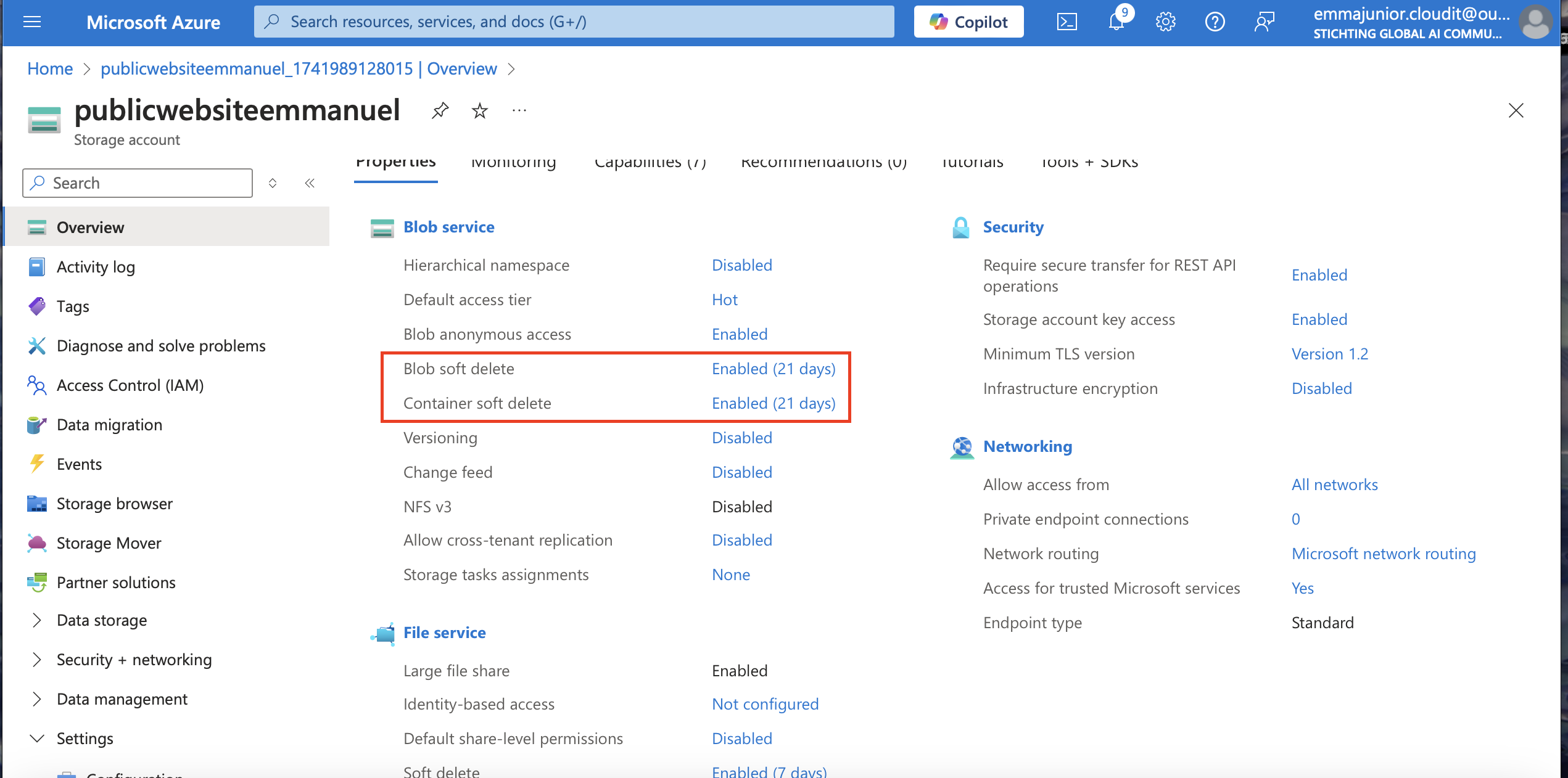Viewport: 1568px width, 778px height.
Task: Click the sidebar Search box
Action: tap(138, 183)
